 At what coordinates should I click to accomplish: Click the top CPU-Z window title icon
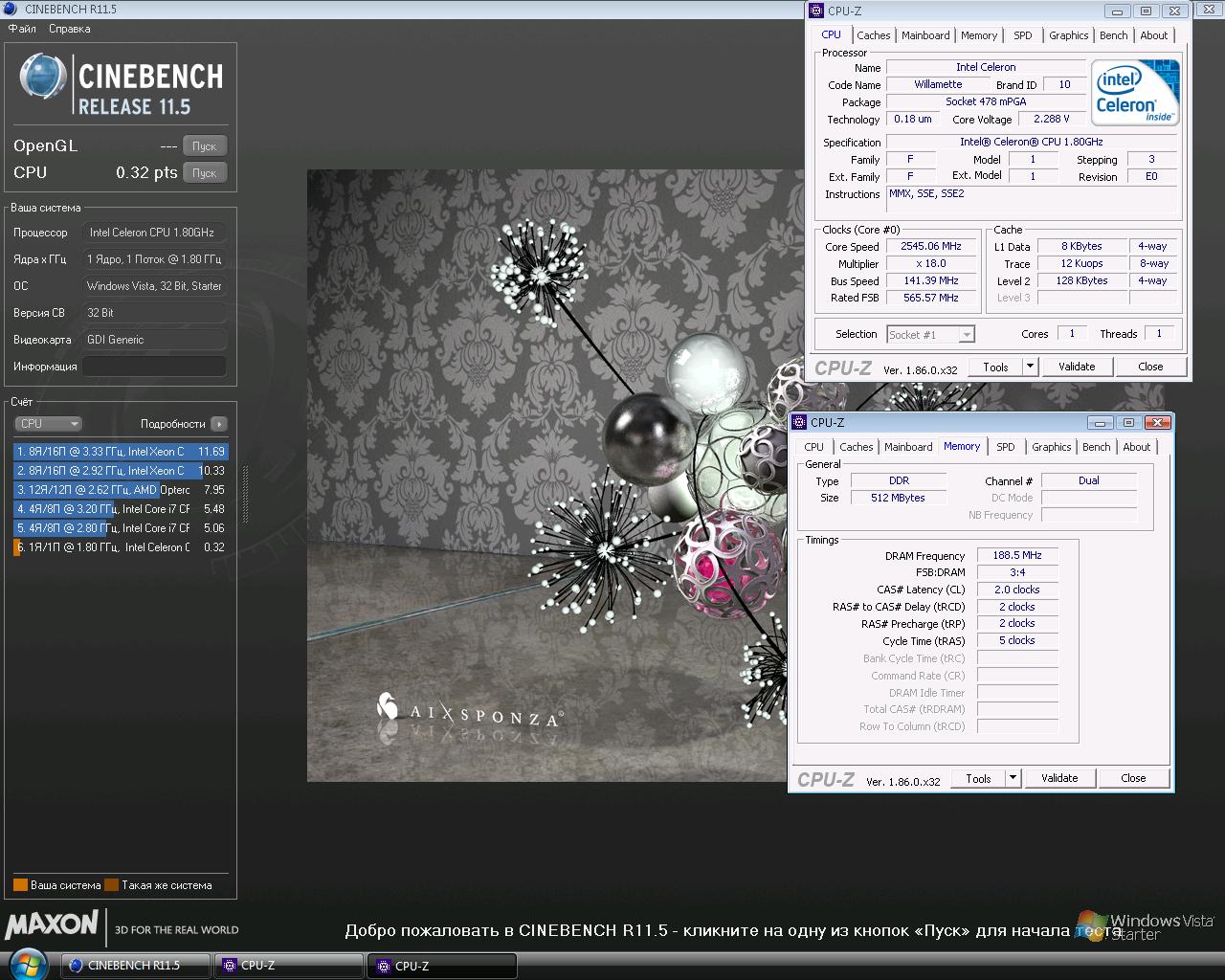click(816, 11)
